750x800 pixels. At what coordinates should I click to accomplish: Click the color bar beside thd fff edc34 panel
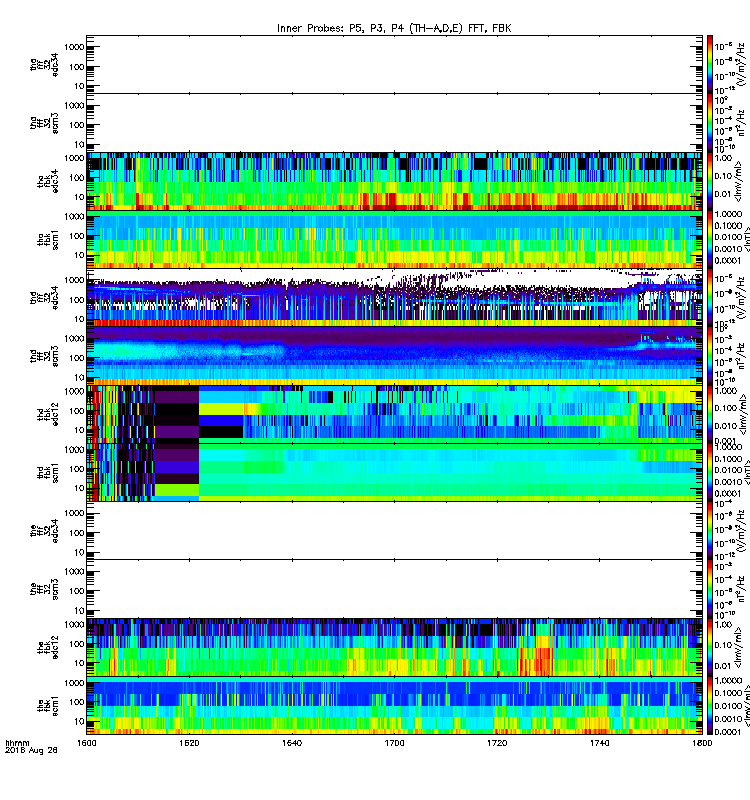710,298
